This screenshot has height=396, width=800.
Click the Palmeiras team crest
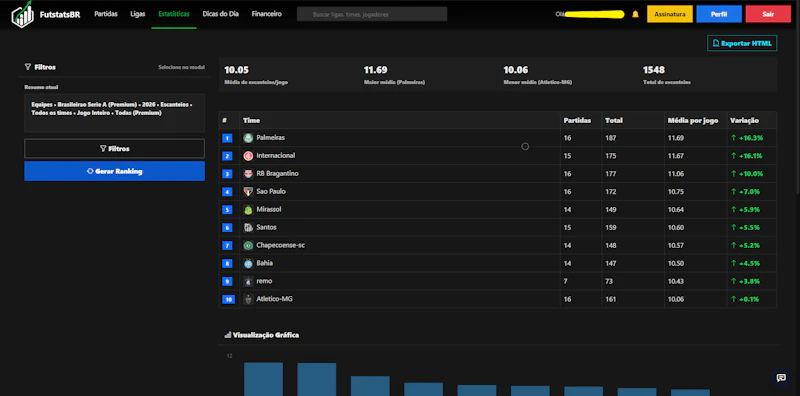(x=248, y=138)
